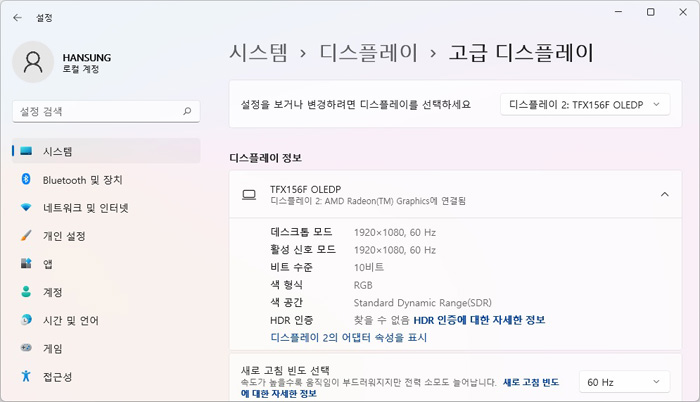The height and width of the screenshot is (402, 700).
Task: Click the 찾을 수 없음 HDR value
Action: [381, 320]
